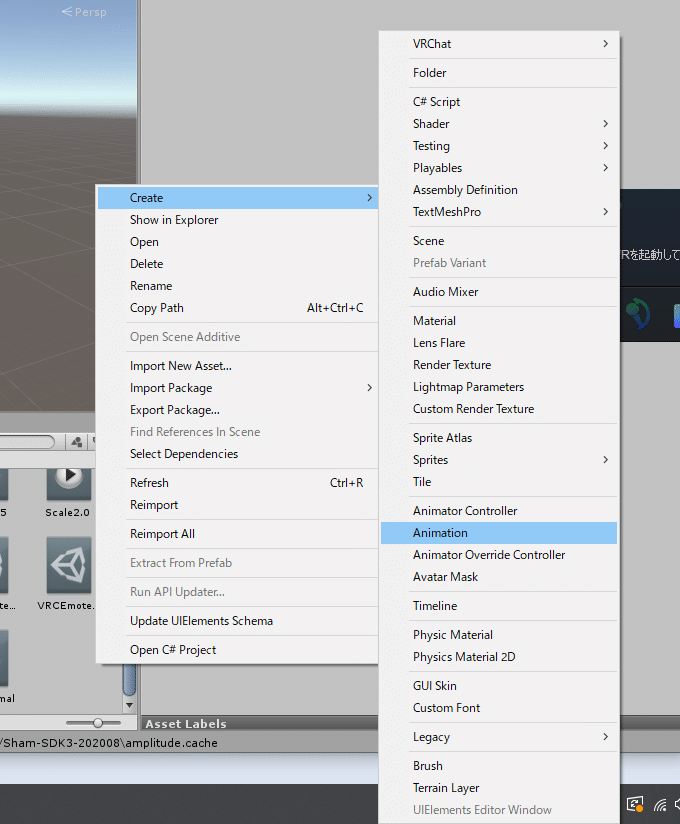The height and width of the screenshot is (824, 680).
Task: Create a Physics Material 2D
Action: coord(499,657)
